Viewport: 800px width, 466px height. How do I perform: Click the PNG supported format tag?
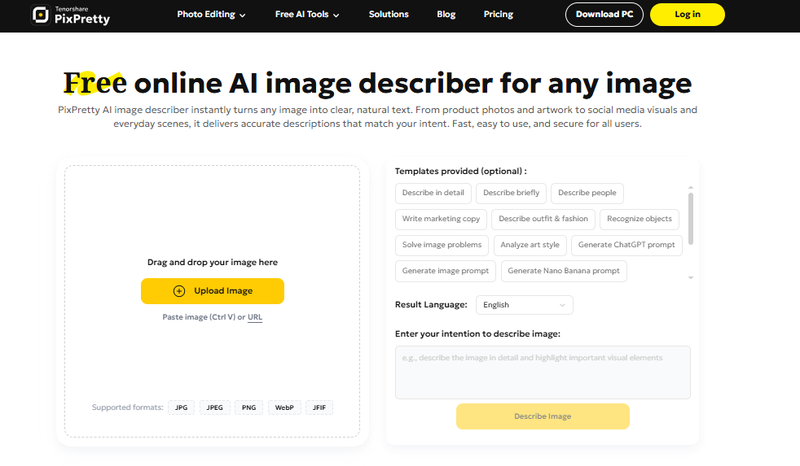pyautogui.click(x=249, y=408)
